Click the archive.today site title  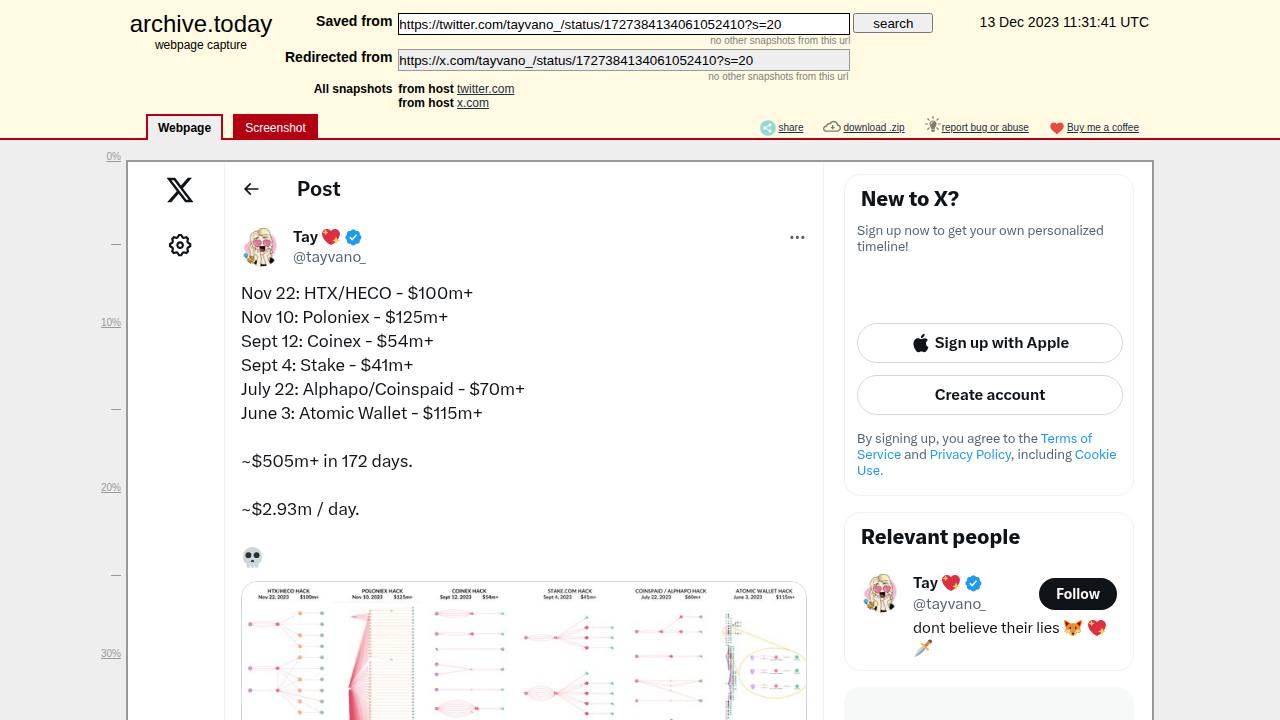tap(201, 24)
